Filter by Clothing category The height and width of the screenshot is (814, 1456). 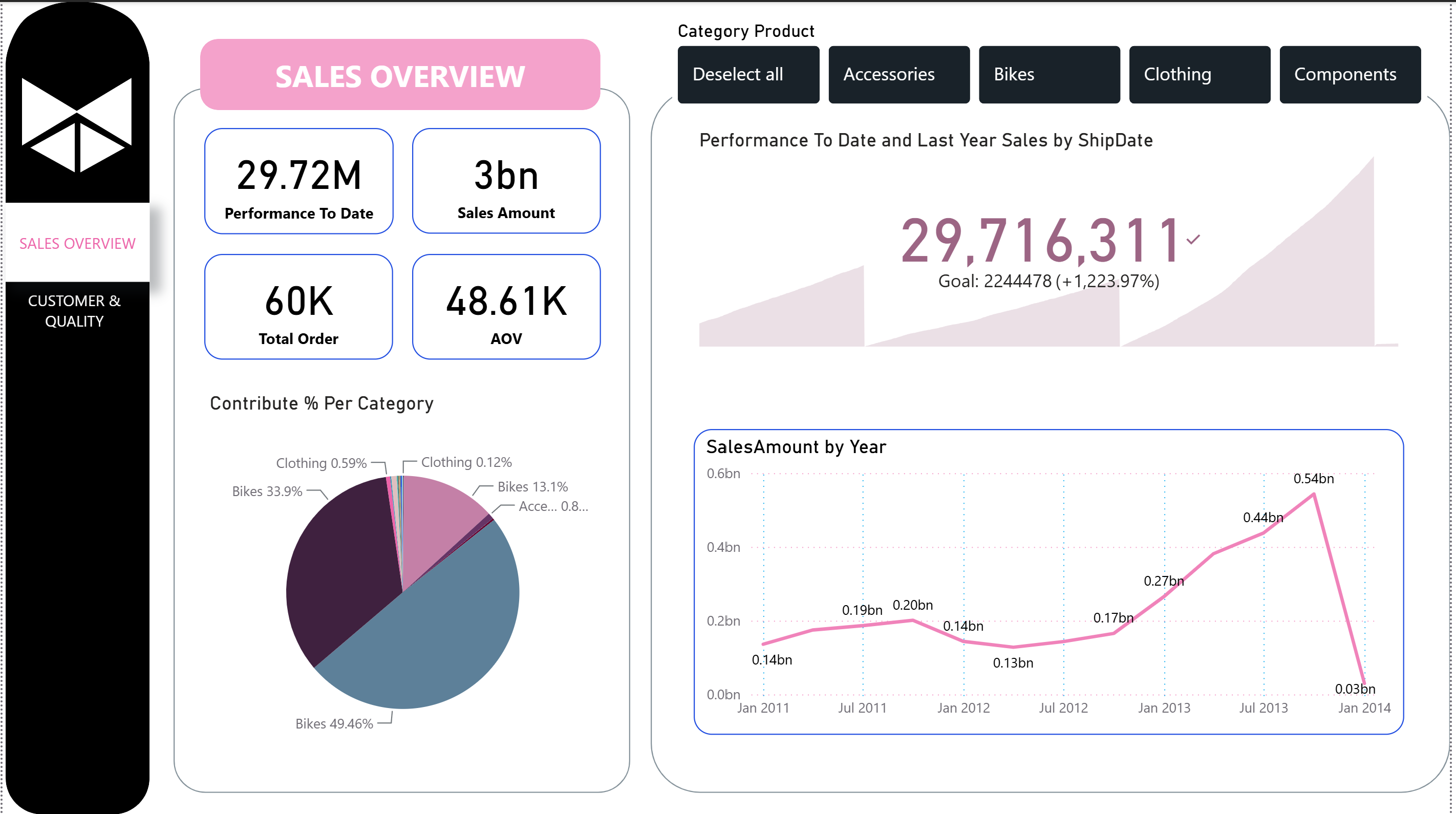pyautogui.click(x=1200, y=75)
